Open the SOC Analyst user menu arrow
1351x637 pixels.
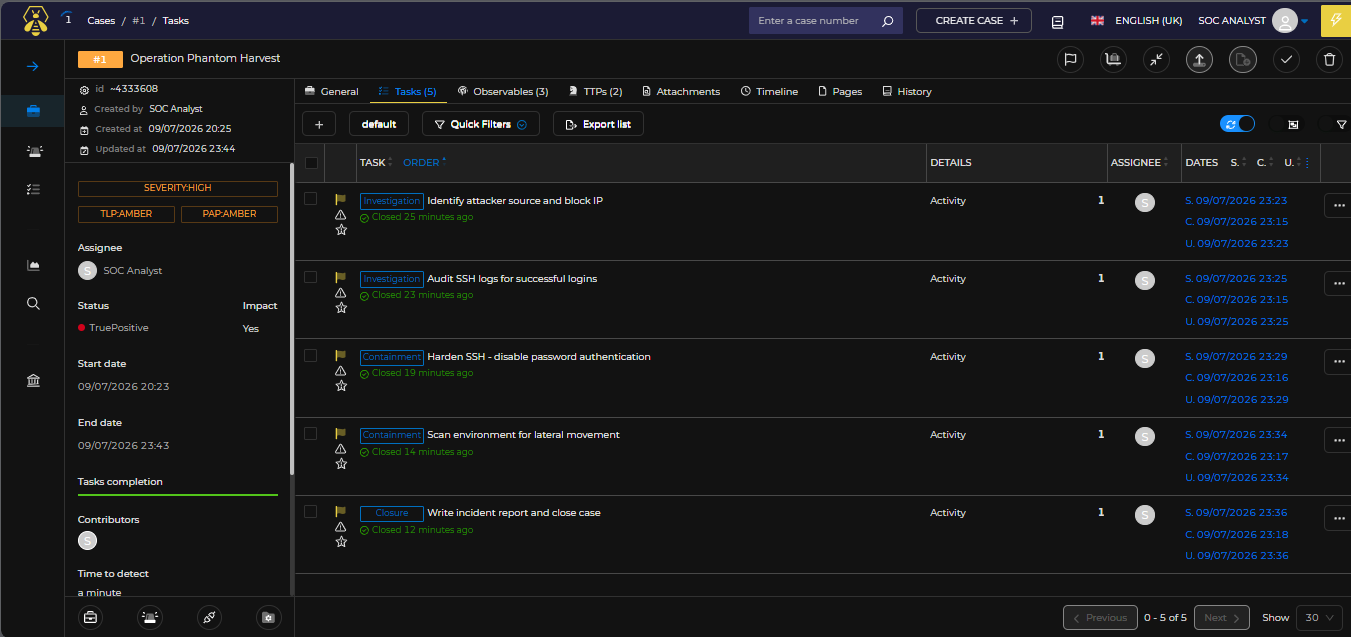1304,21
